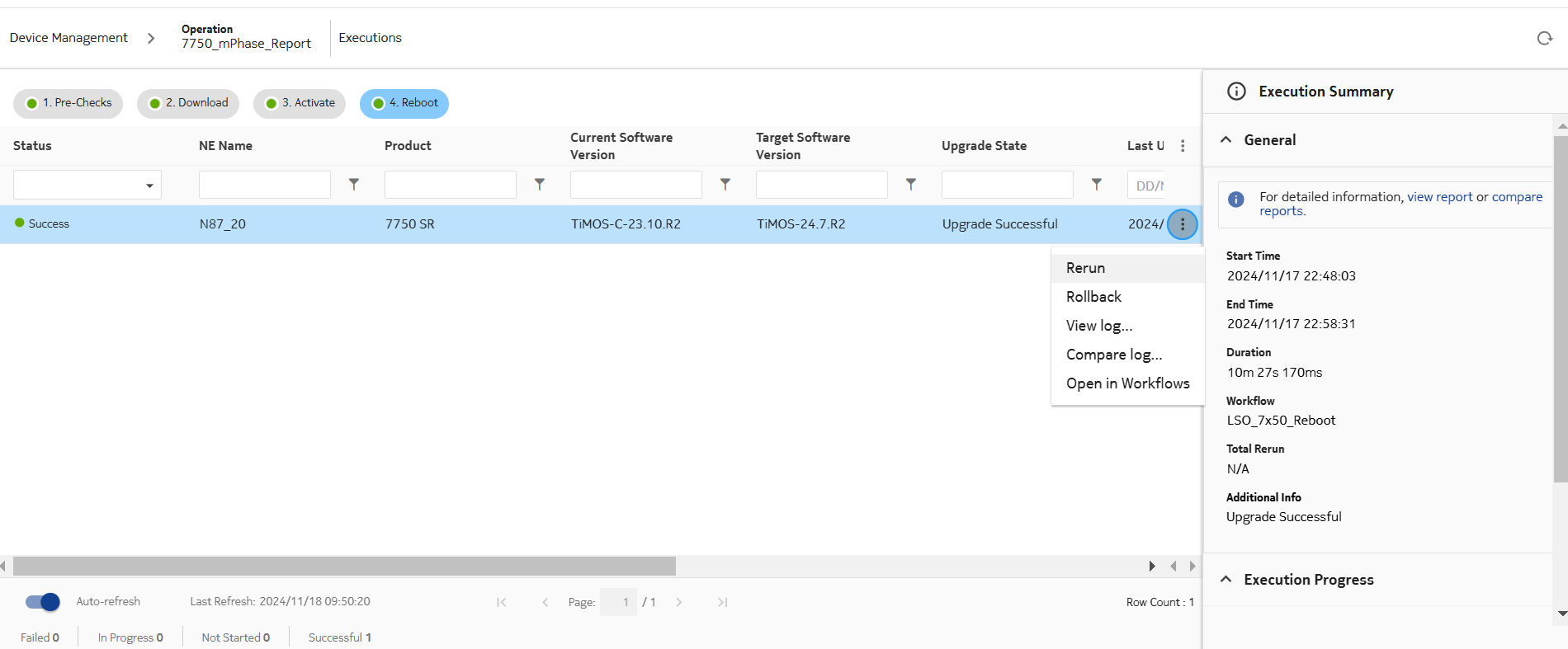This screenshot has width=1568, height=649.
Task: Click the row actions menu for N87_20
Action: pyautogui.click(x=1182, y=224)
